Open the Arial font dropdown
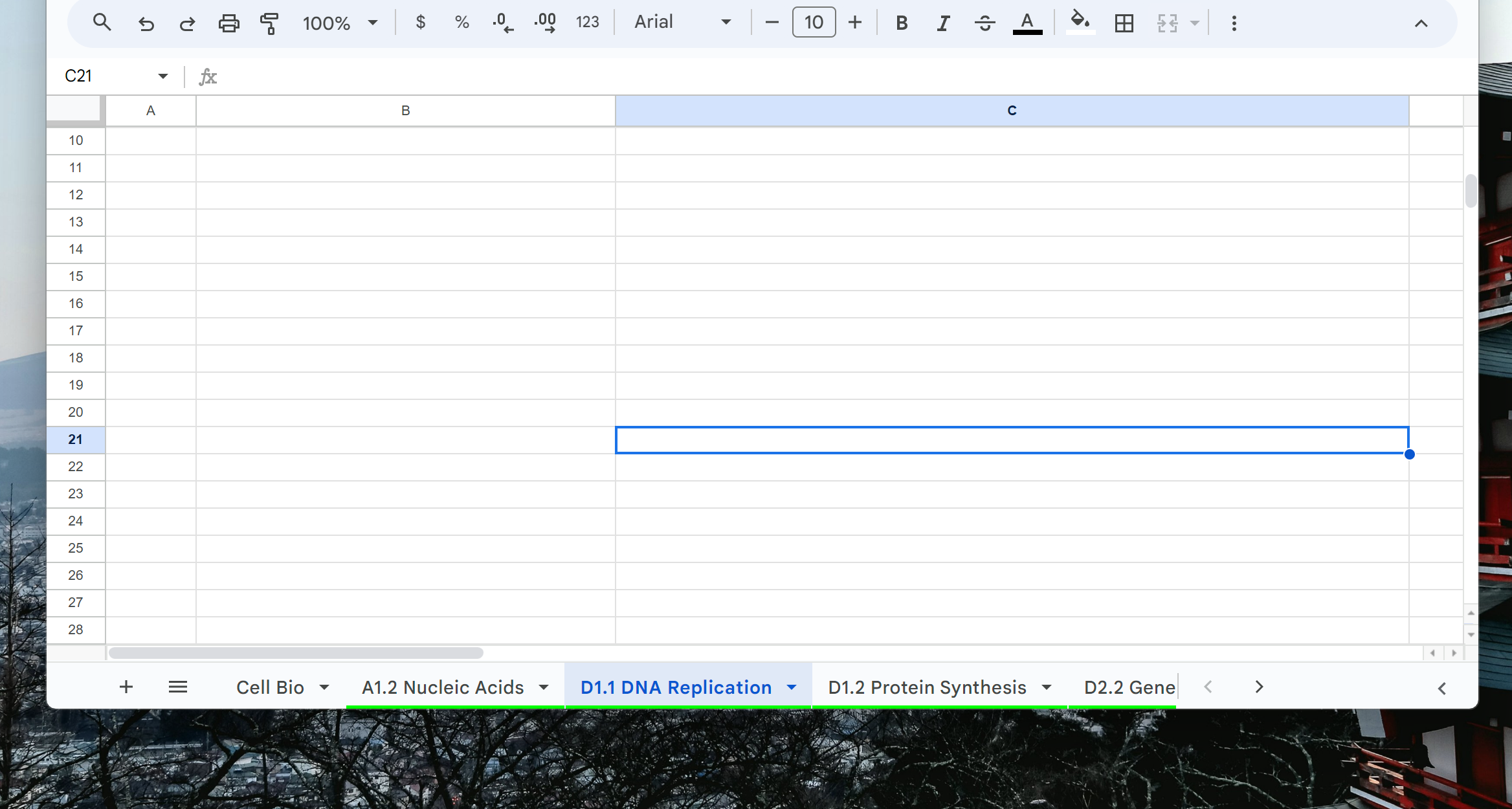Image resolution: width=1512 pixels, height=809 pixels. point(682,23)
